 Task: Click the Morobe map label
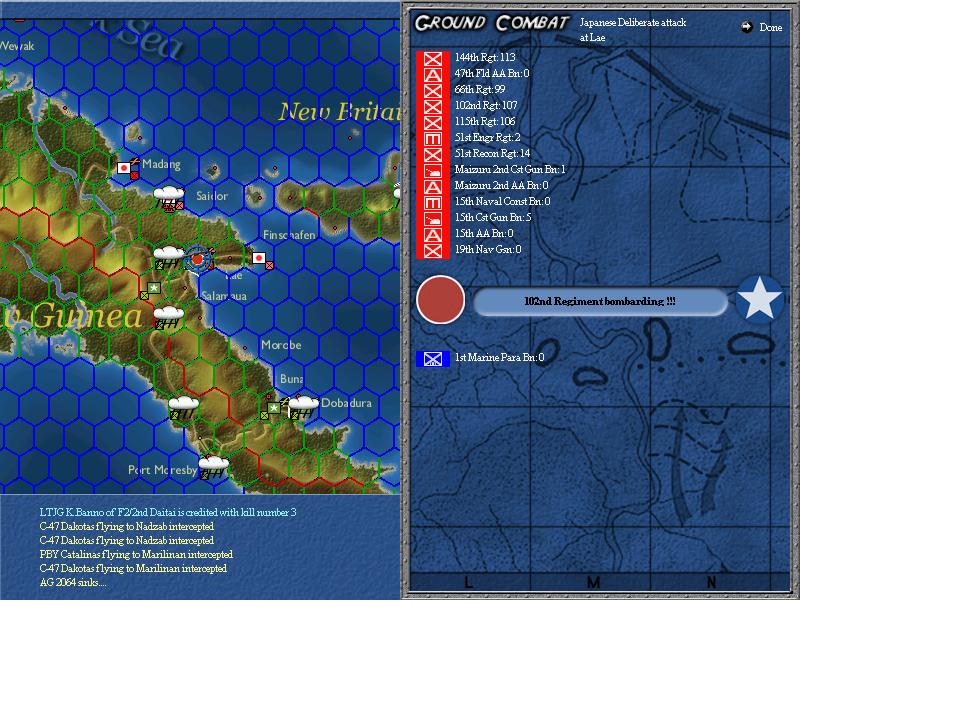tap(281, 345)
